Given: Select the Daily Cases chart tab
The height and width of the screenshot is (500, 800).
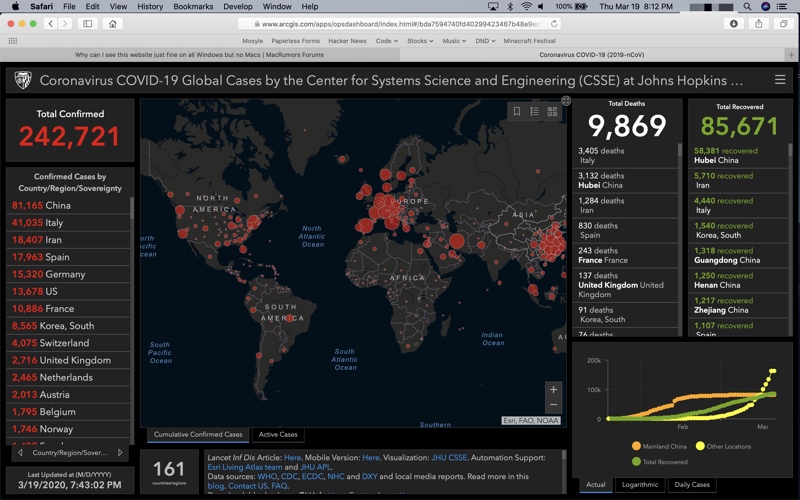Looking at the screenshot, I should 692,484.
